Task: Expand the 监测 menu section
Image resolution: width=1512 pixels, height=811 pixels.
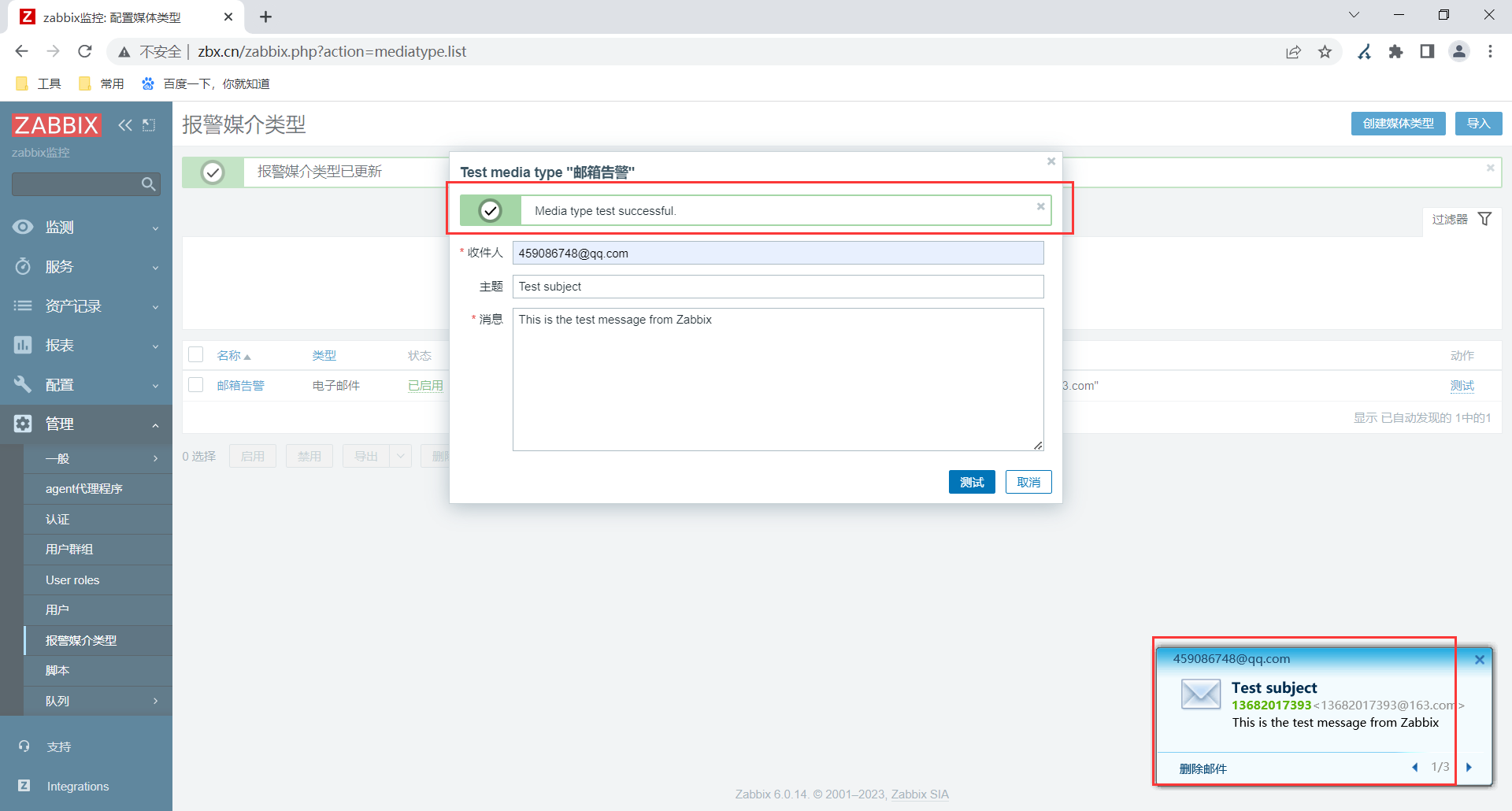Action: [86, 227]
